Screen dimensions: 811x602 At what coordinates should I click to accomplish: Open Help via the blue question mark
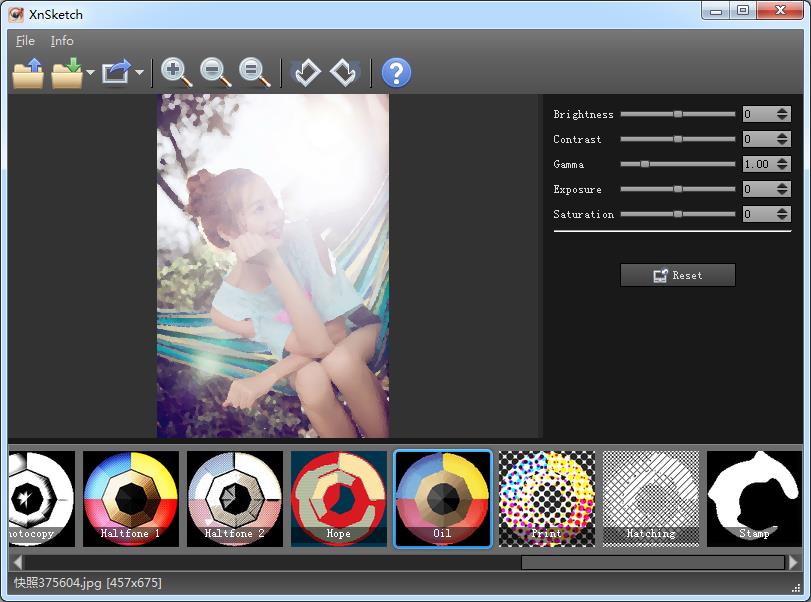click(x=396, y=72)
